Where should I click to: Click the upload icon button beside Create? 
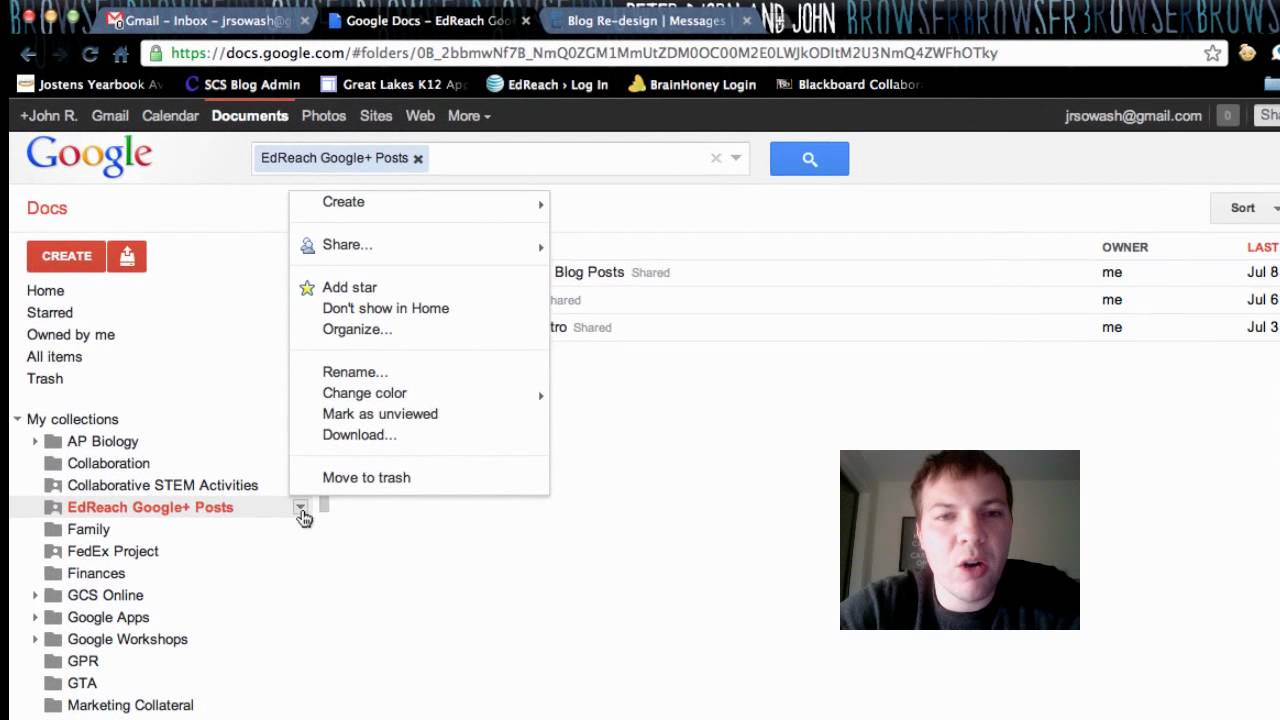127,256
